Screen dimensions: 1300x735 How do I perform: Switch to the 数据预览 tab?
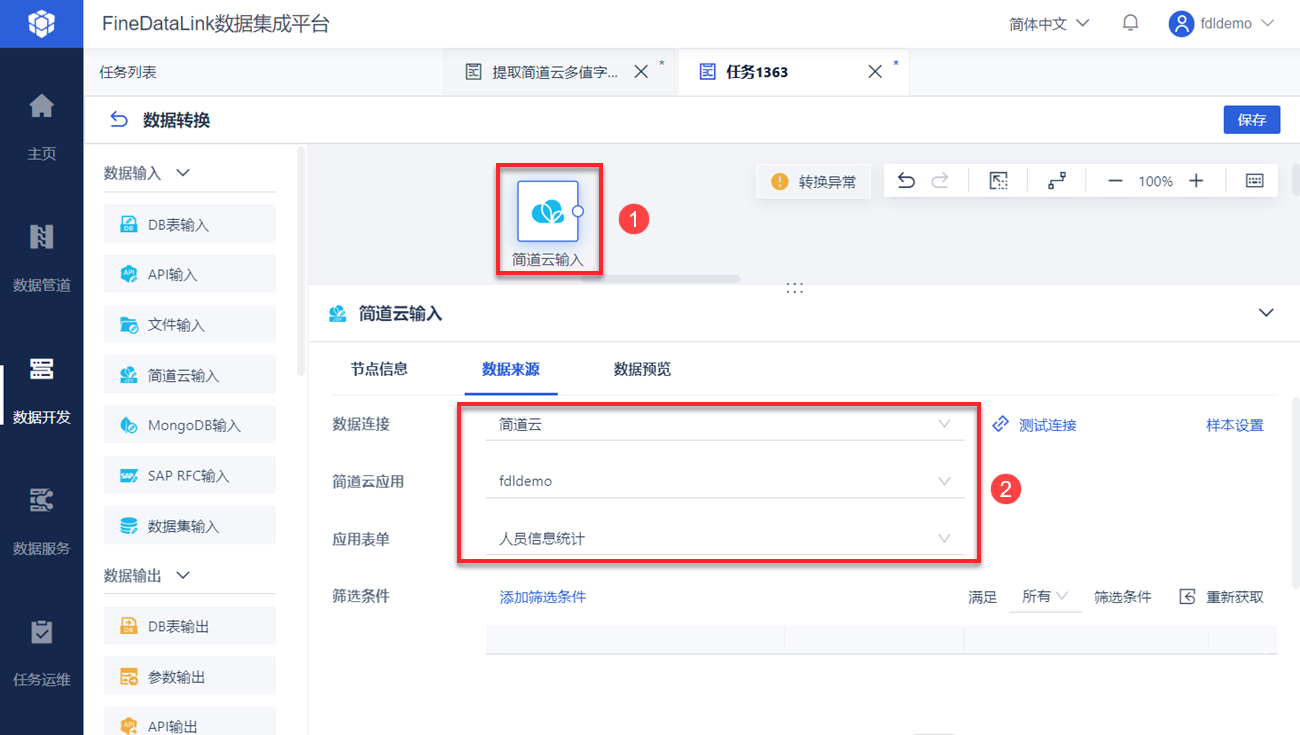[x=642, y=369]
